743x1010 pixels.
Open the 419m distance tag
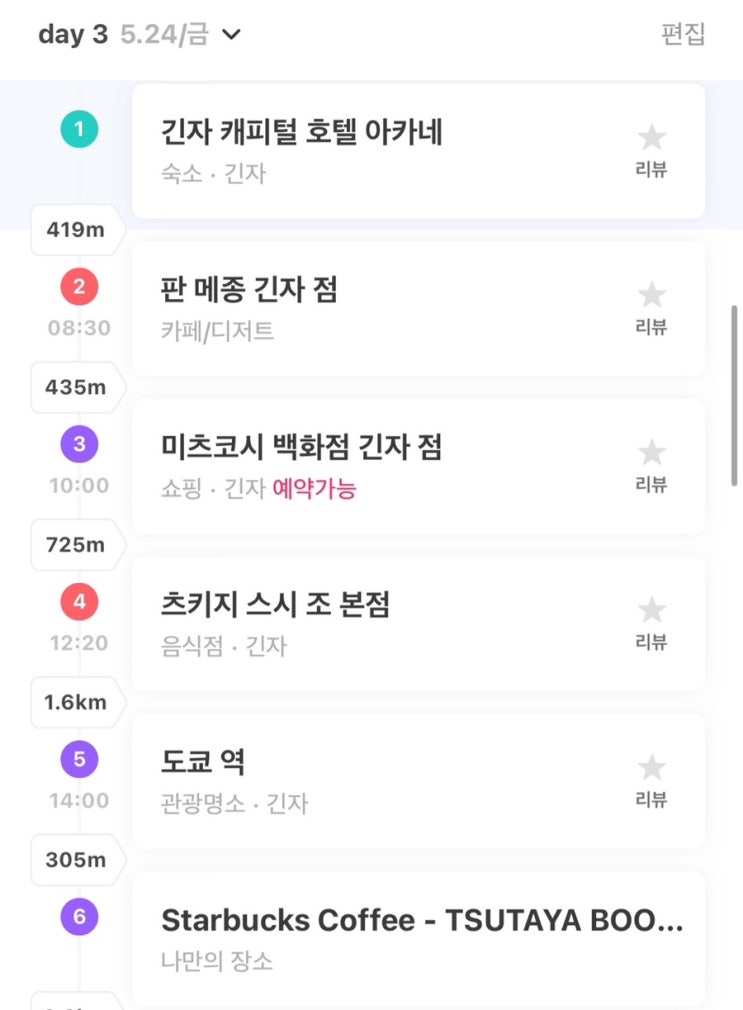pyautogui.click(x=75, y=230)
